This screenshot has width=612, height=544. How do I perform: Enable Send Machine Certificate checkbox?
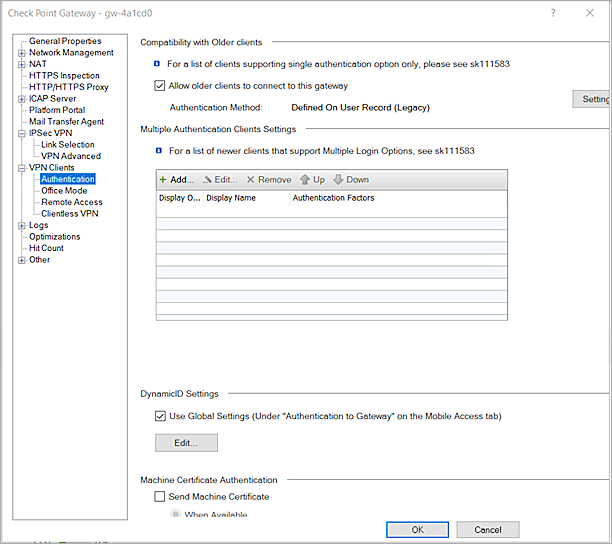[x=160, y=496]
